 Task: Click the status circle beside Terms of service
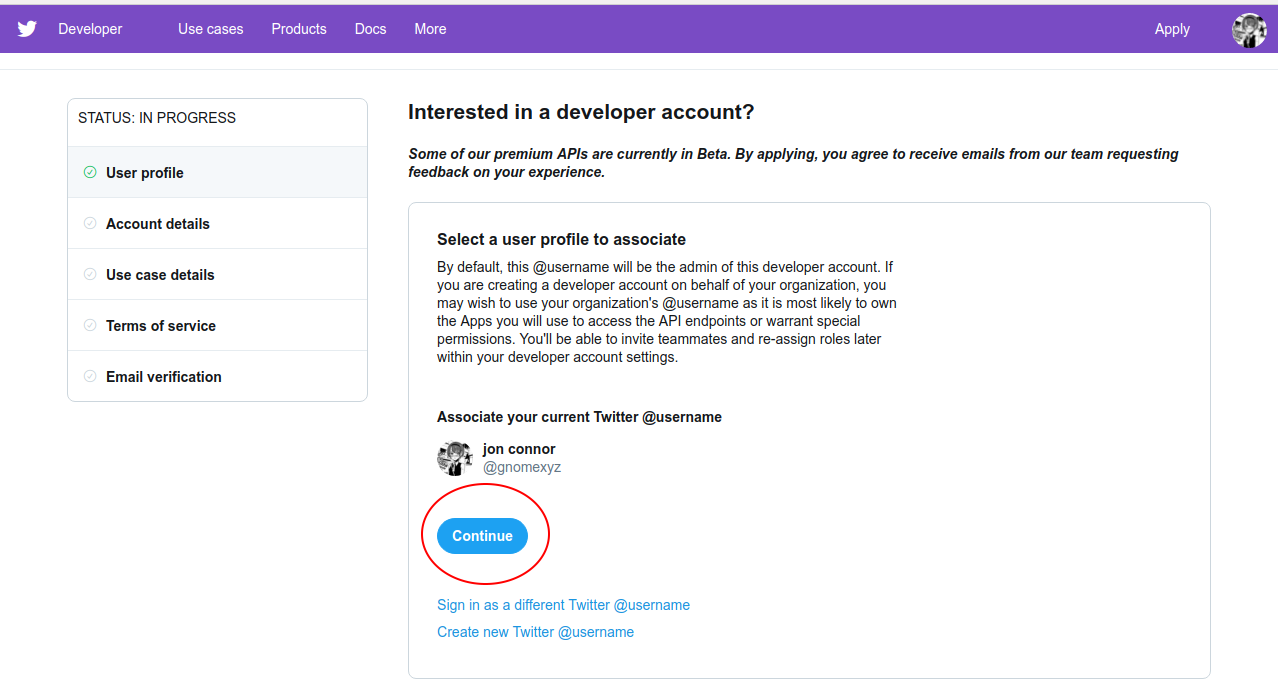(x=90, y=325)
